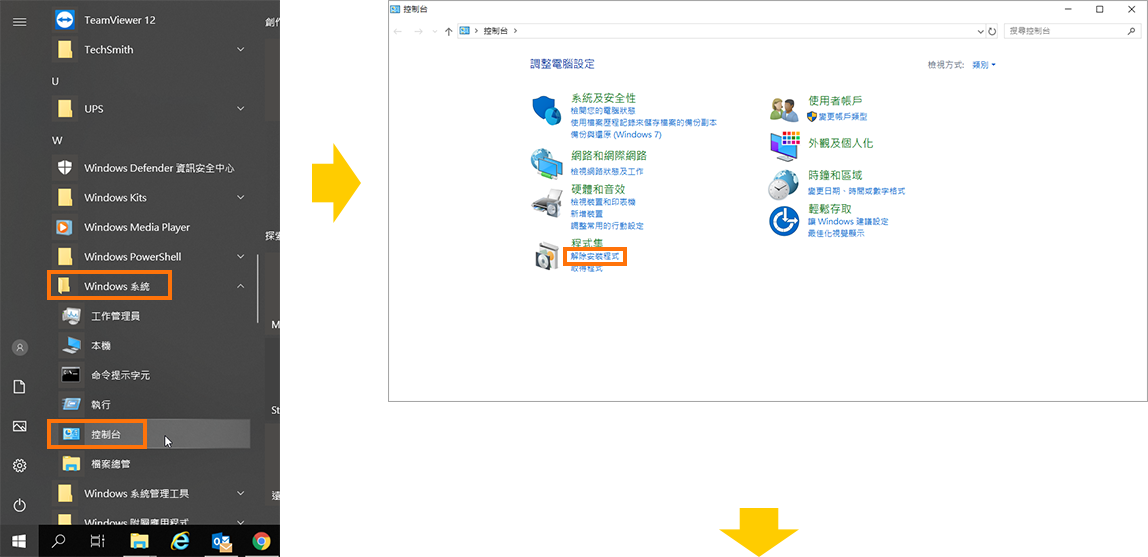The height and width of the screenshot is (557, 1148).
Task: Open 檢視裝置和印表機 link
Action: tap(603, 202)
